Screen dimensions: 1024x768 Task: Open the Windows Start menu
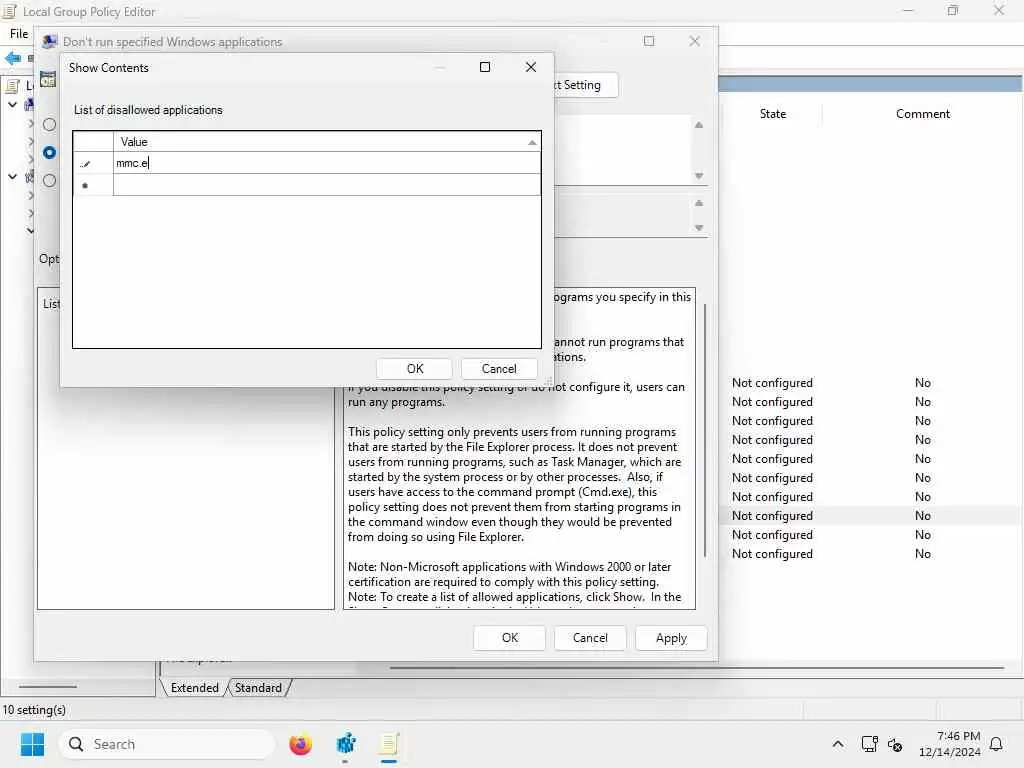tap(32, 744)
